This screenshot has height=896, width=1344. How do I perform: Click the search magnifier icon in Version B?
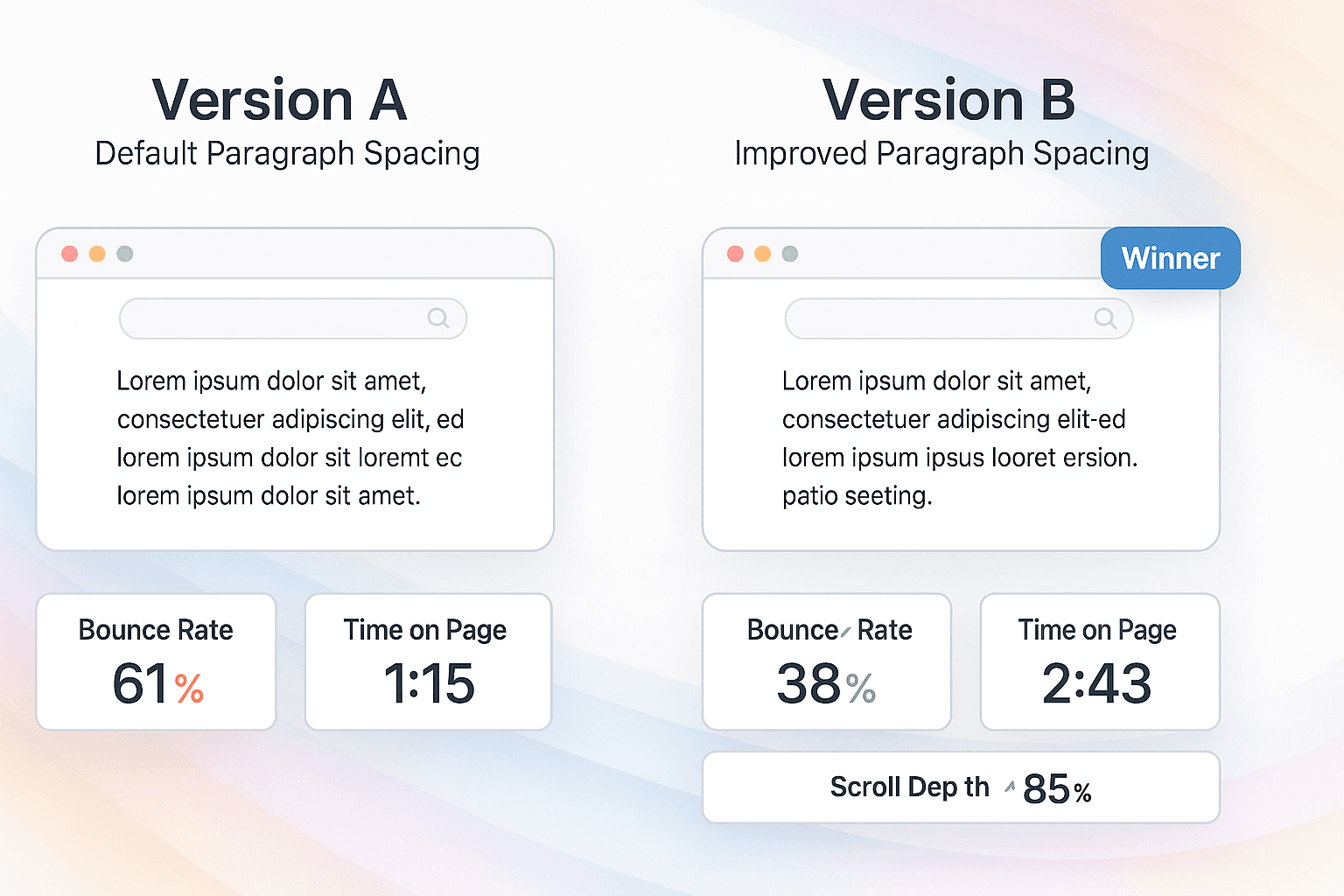click(1105, 318)
